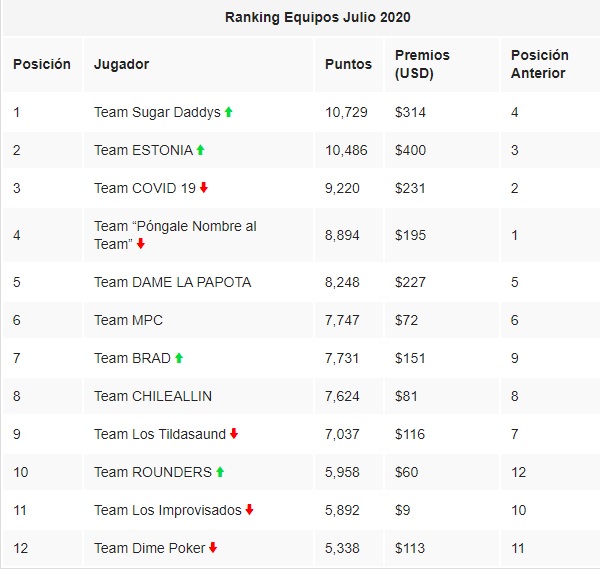Screen dimensions: 600x571
Task: Click red down arrow beside Team Los Improvisados
Action: (x=249, y=510)
